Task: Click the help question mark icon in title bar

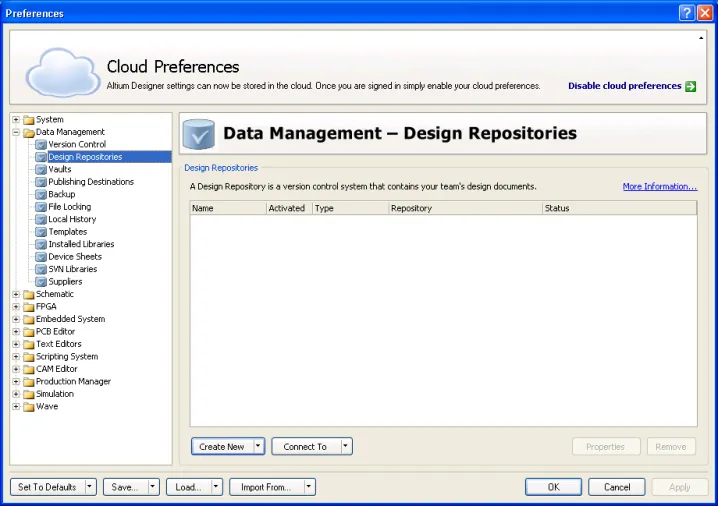Action: [686, 13]
